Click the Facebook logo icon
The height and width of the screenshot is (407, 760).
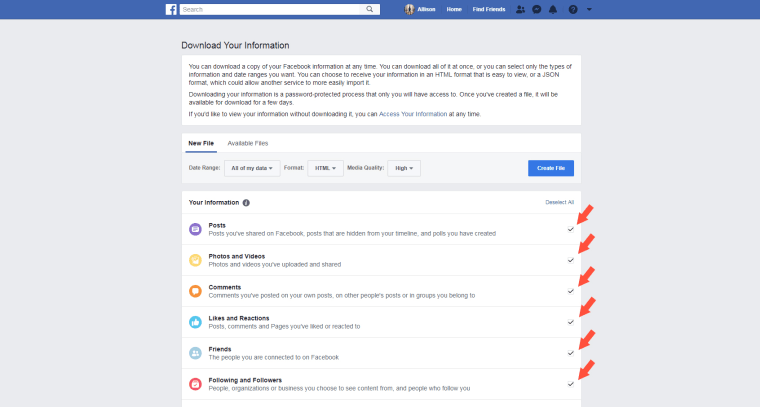[x=172, y=9]
